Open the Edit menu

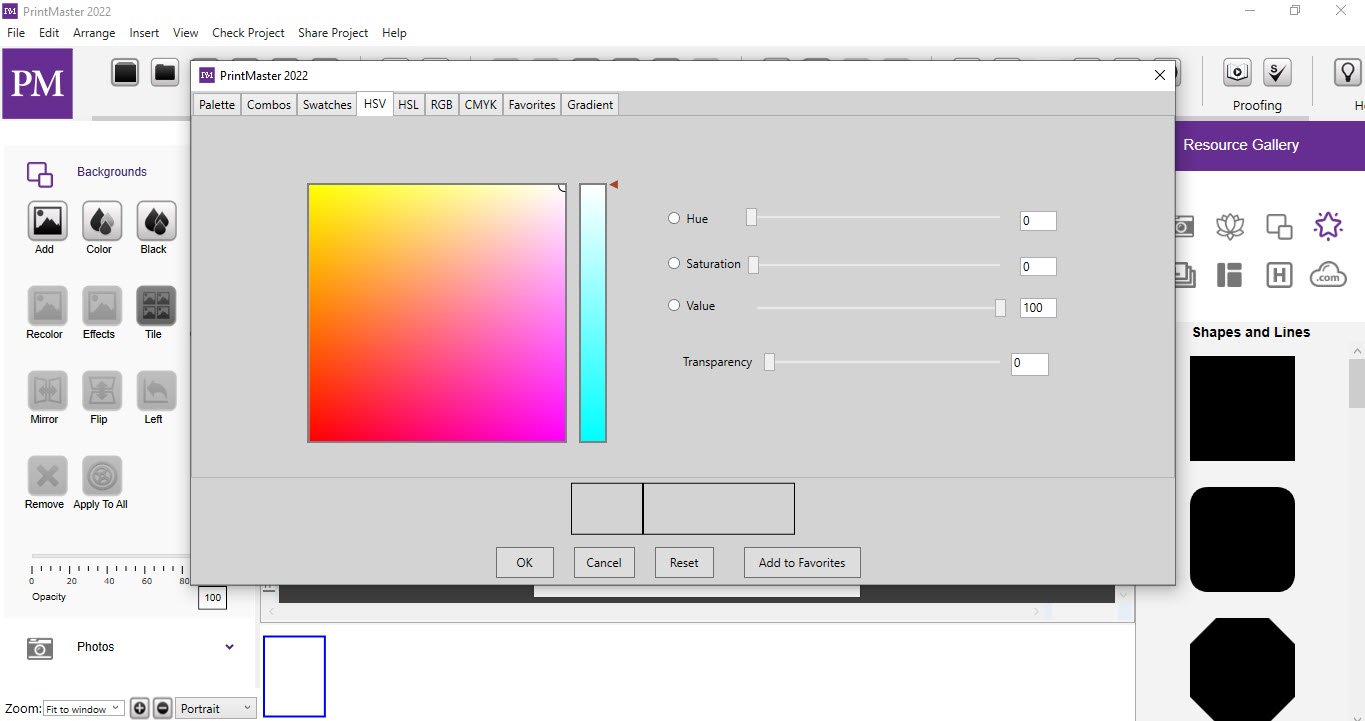[x=49, y=33]
